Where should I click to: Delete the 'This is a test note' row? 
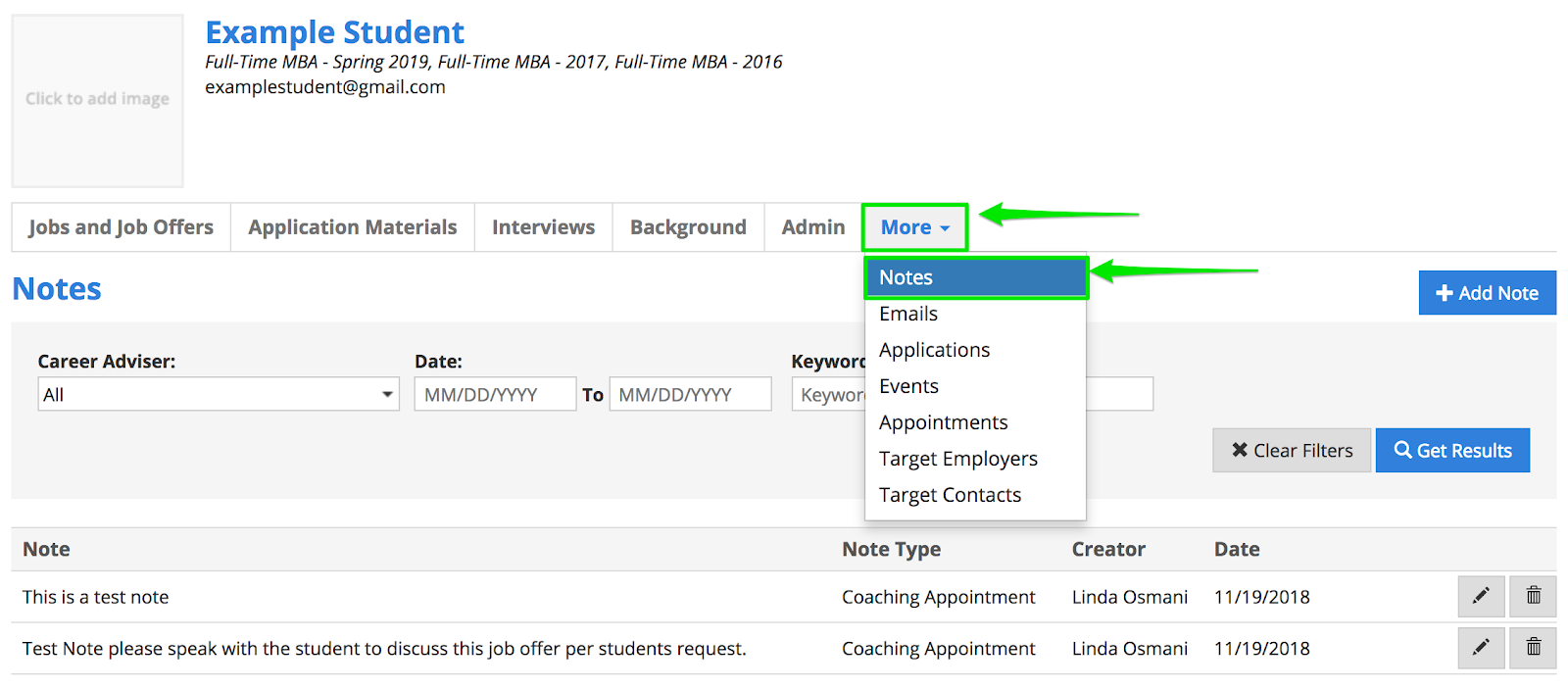1533,596
